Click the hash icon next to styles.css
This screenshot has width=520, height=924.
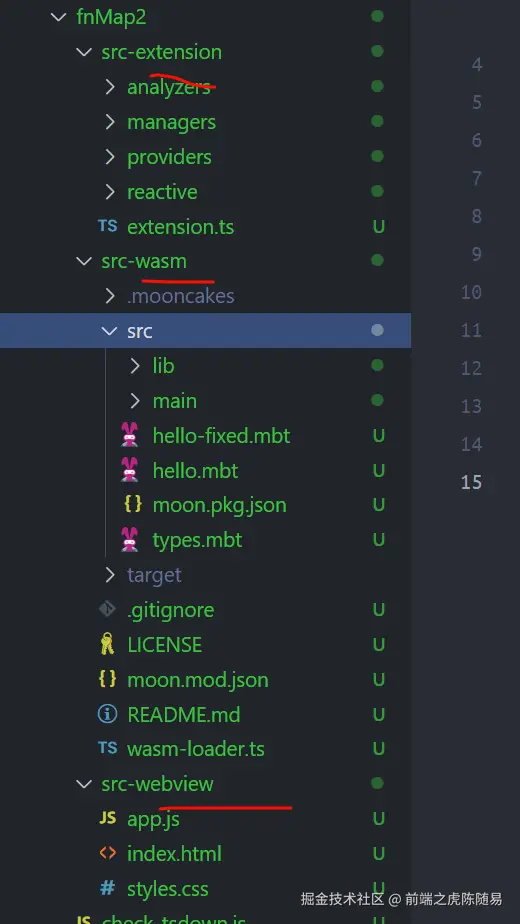107,888
